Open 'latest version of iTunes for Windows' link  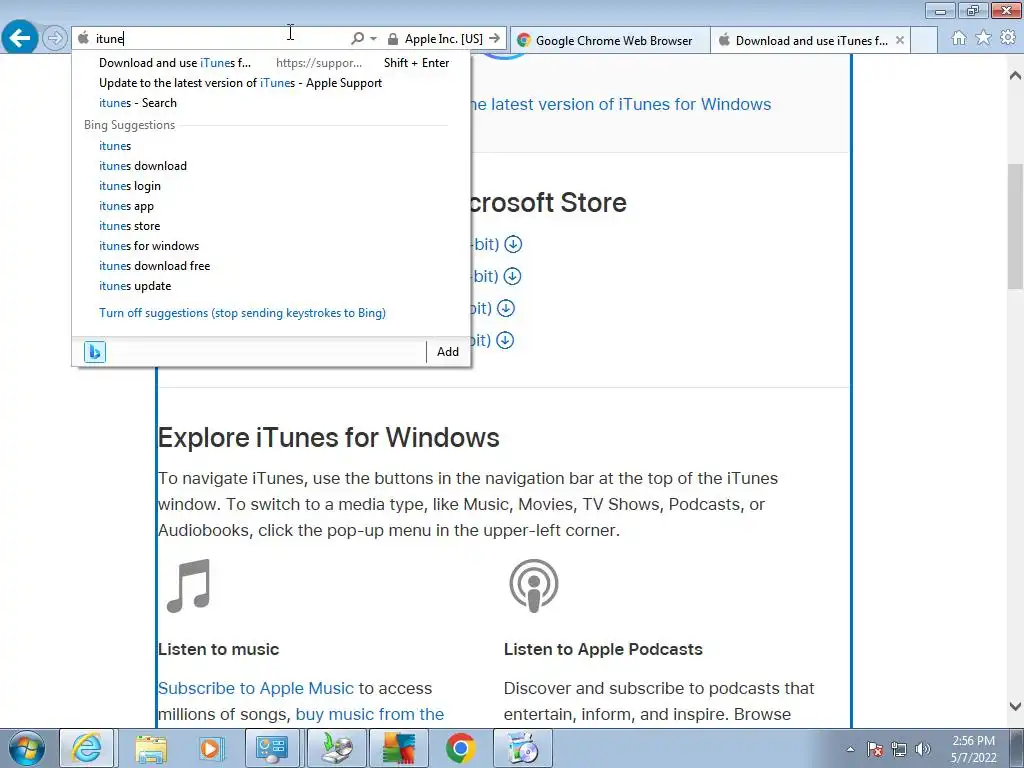[x=621, y=104]
